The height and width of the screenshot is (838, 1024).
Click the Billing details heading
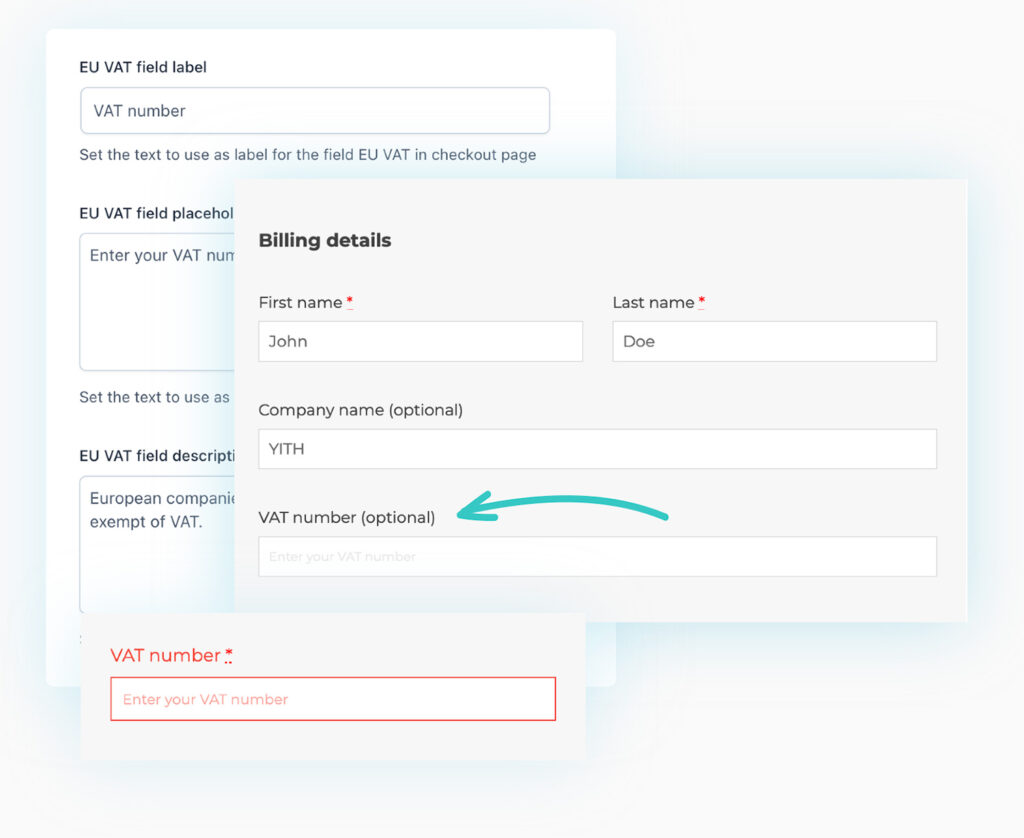pyautogui.click(x=324, y=240)
